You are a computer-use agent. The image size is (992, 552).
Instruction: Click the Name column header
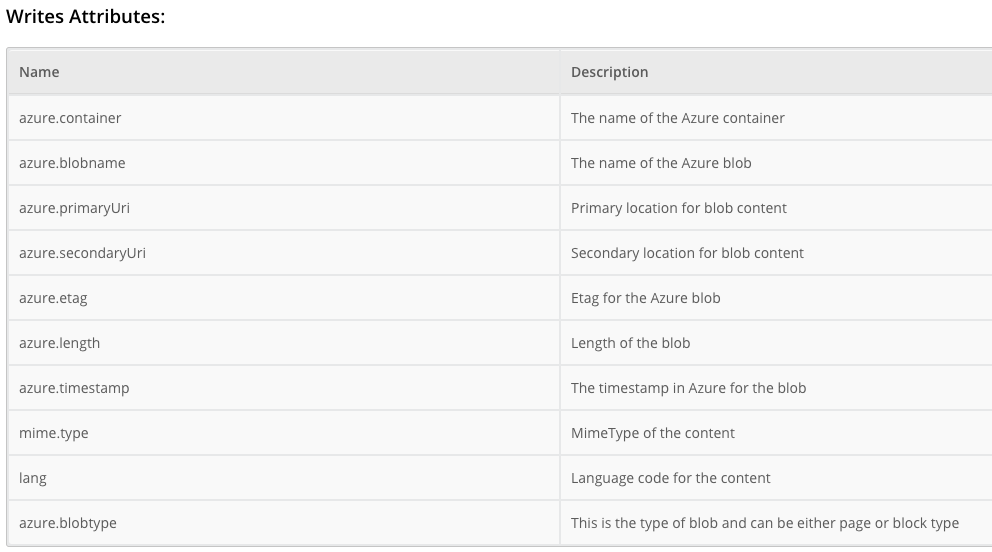pos(39,72)
